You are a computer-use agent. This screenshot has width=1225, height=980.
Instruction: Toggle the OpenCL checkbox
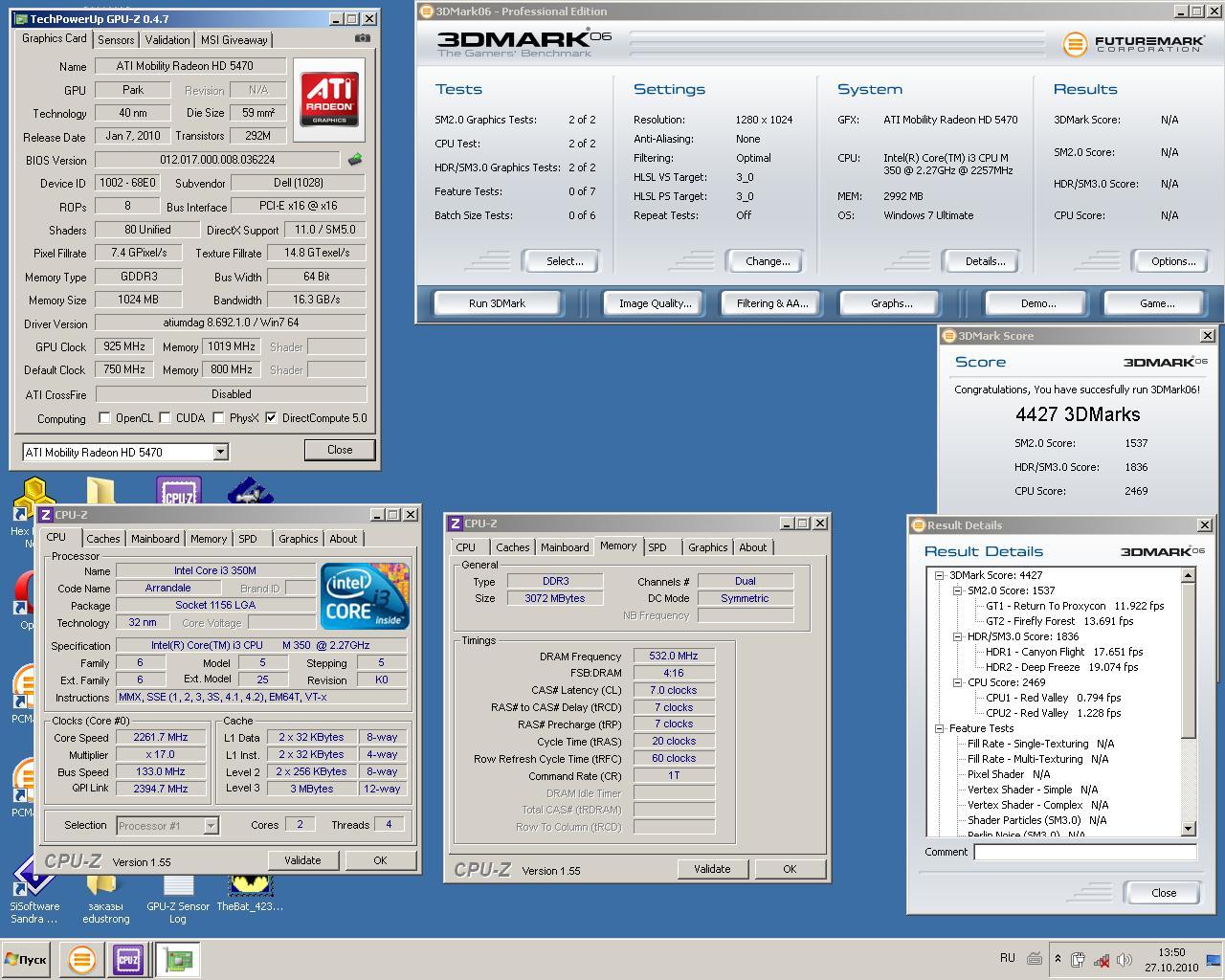[104, 418]
